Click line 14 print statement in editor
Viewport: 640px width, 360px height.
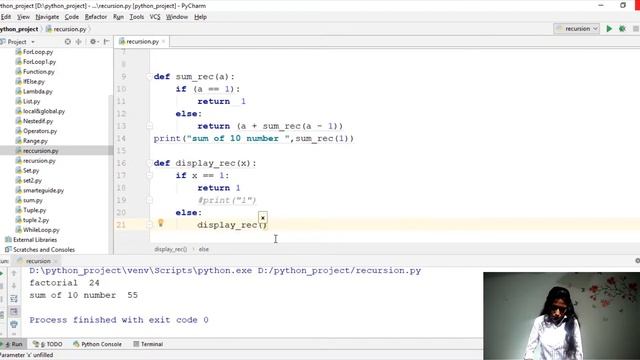pos(253,138)
